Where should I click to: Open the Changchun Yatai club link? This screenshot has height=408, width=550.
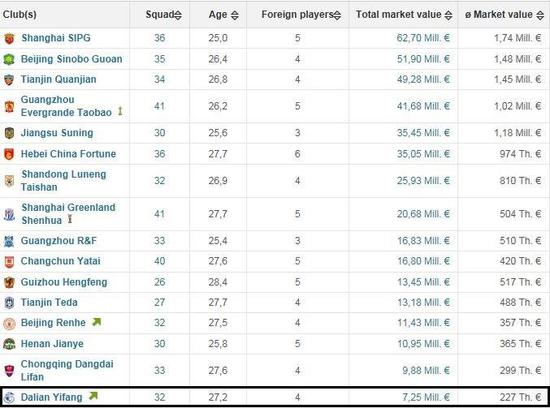[x=60, y=261]
